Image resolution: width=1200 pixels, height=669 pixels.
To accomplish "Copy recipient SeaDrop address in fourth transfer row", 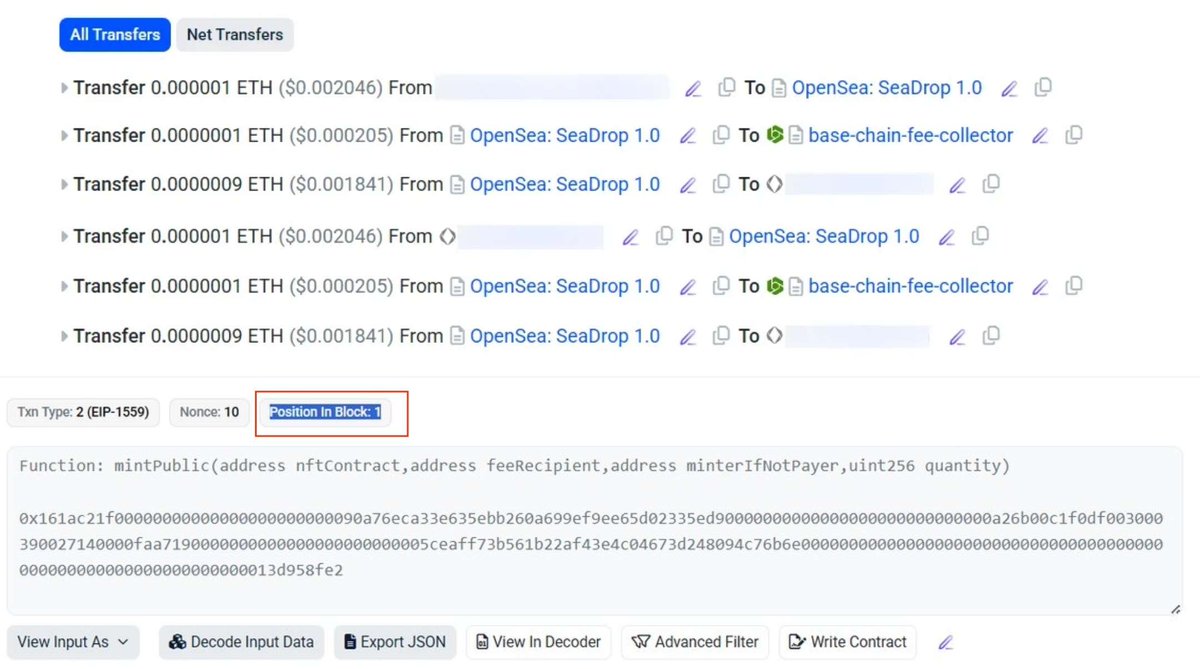I will pos(981,236).
